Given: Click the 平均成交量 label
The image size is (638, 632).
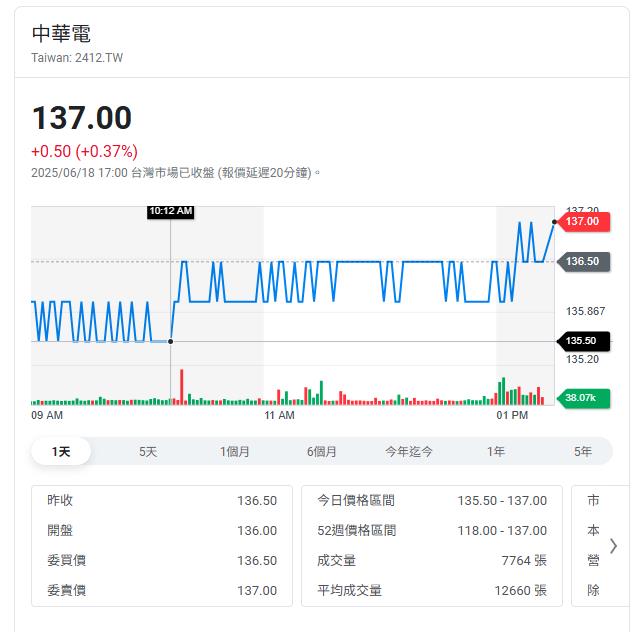Looking at the screenshot, I should [350, 590].
